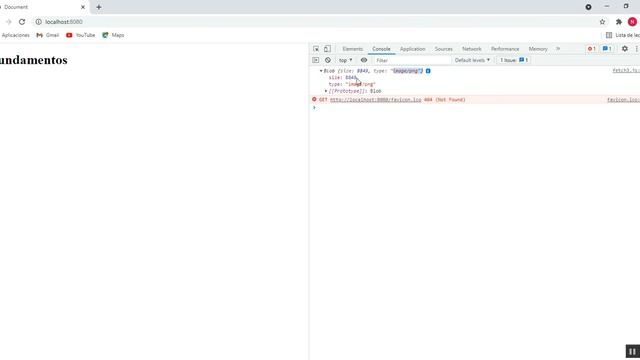The height and width of the screenshot is (360, 640).
Task: Click the type "image/png" property line
Action: pyautogui.click(x=352, y=84)
